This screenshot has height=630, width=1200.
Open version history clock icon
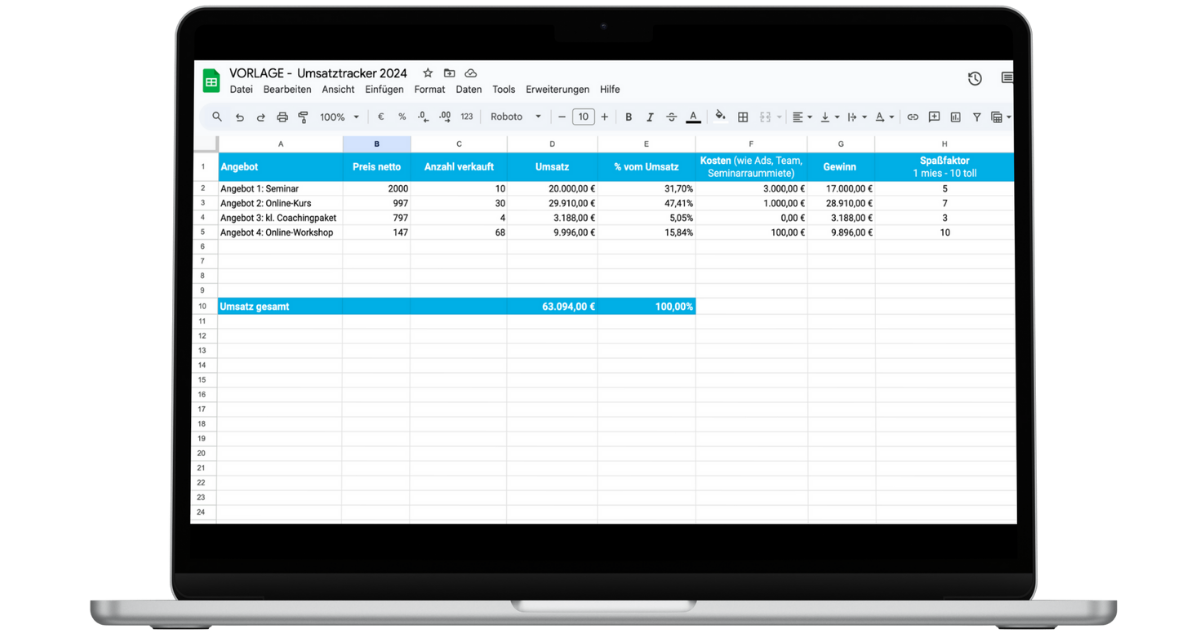click(x=975, y=79)
